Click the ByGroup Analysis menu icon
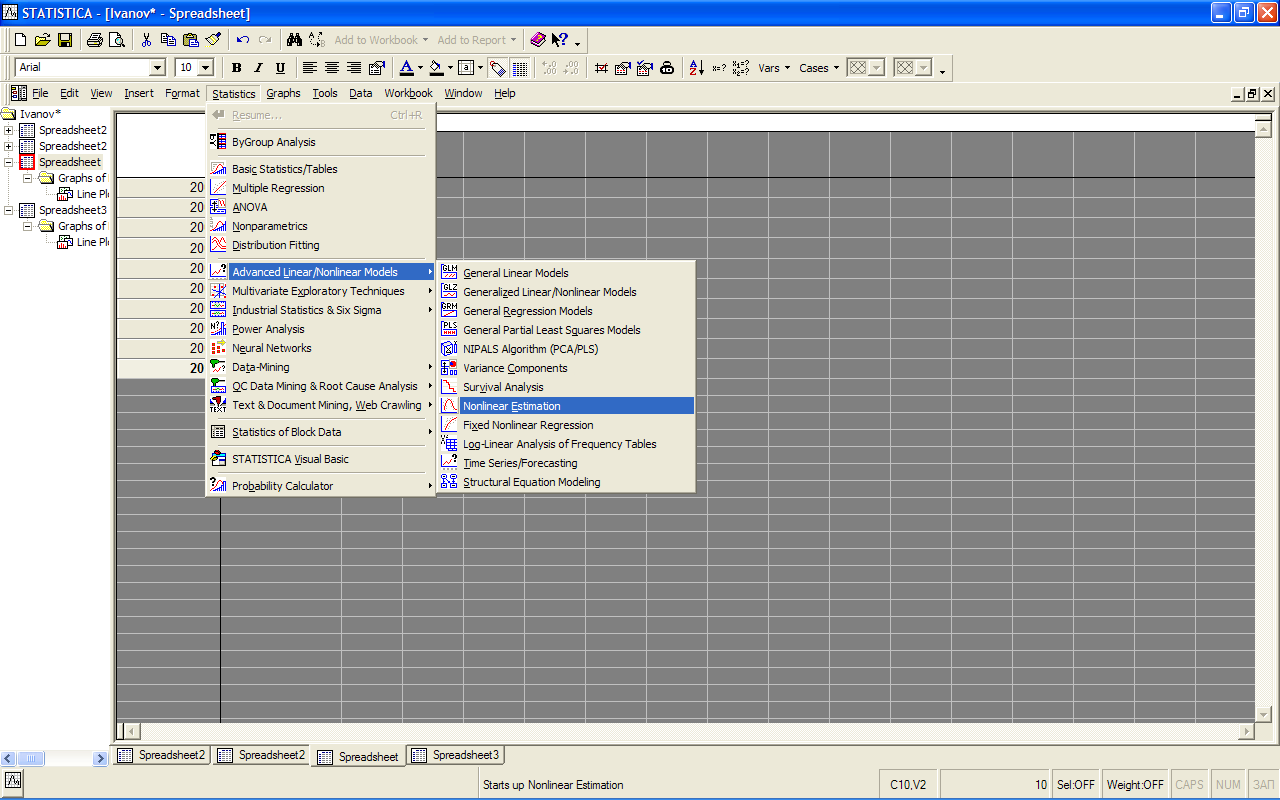The height and width of the screenshot is (800, 1280). click(x=218, y=142)
